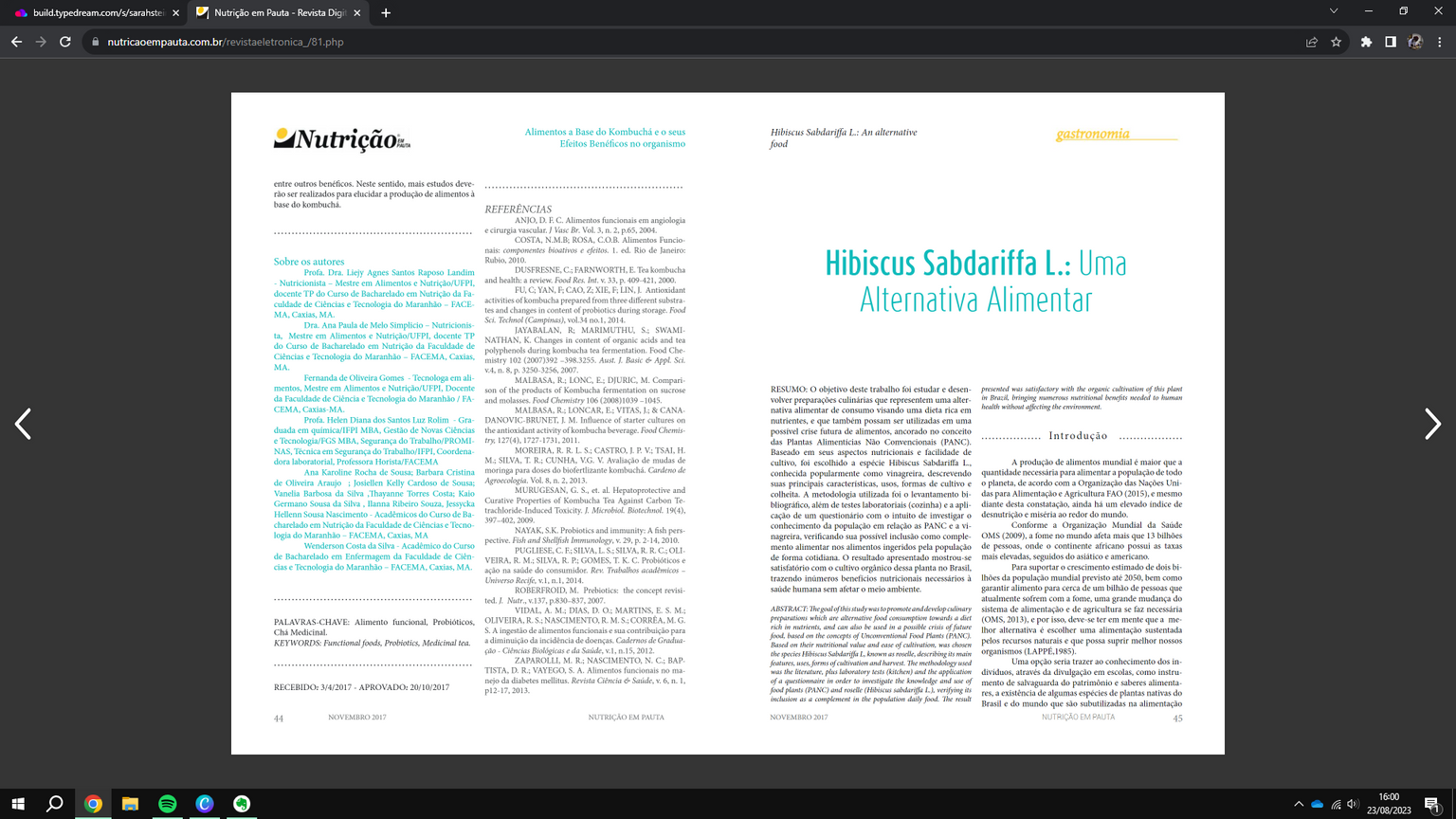Open the volume tray icon
The height and width of the screenshot is (819, 1456).
pos(1353,804)
